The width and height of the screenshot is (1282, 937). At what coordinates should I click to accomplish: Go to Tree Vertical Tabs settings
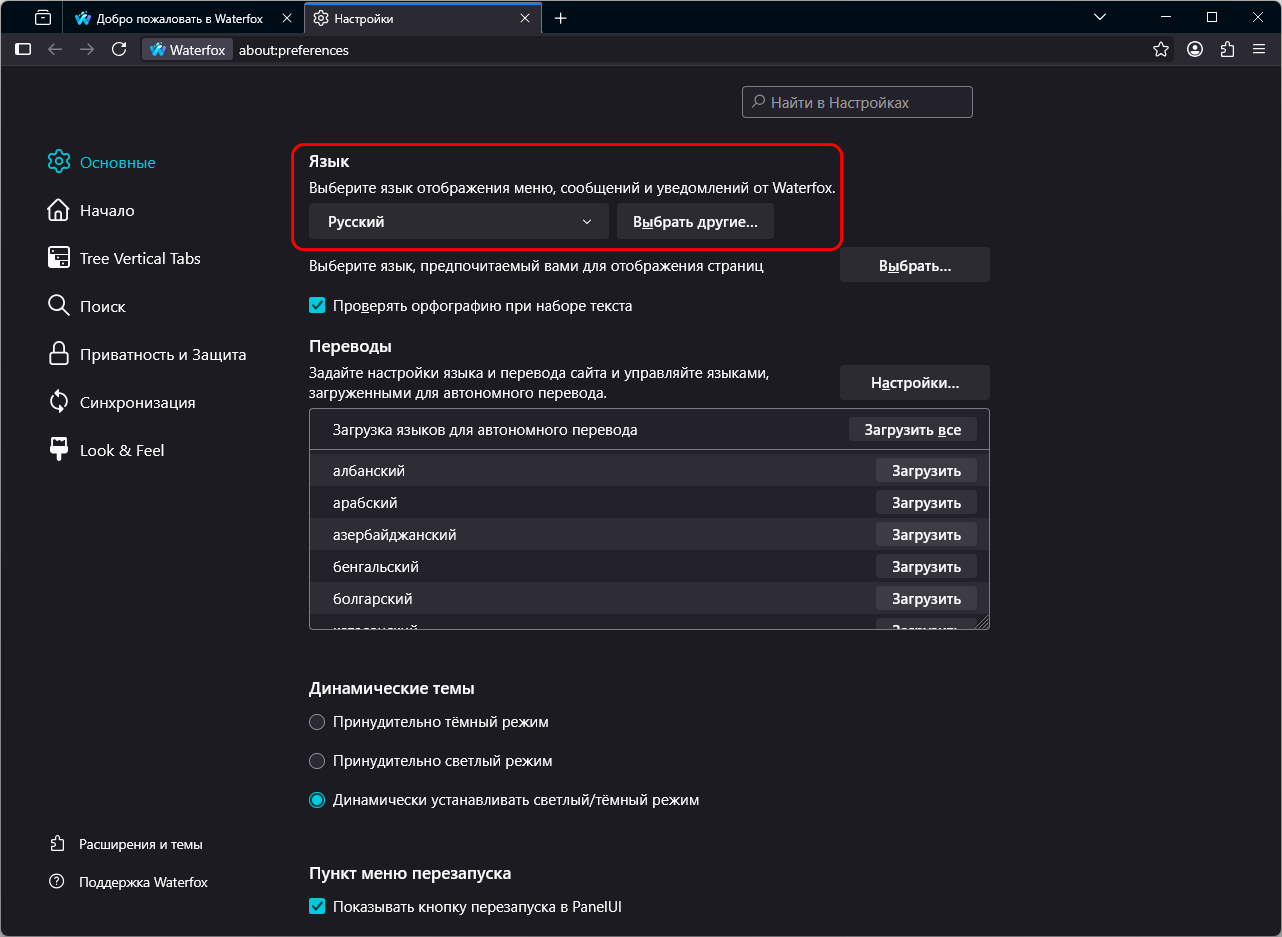[x=140, y=258]
